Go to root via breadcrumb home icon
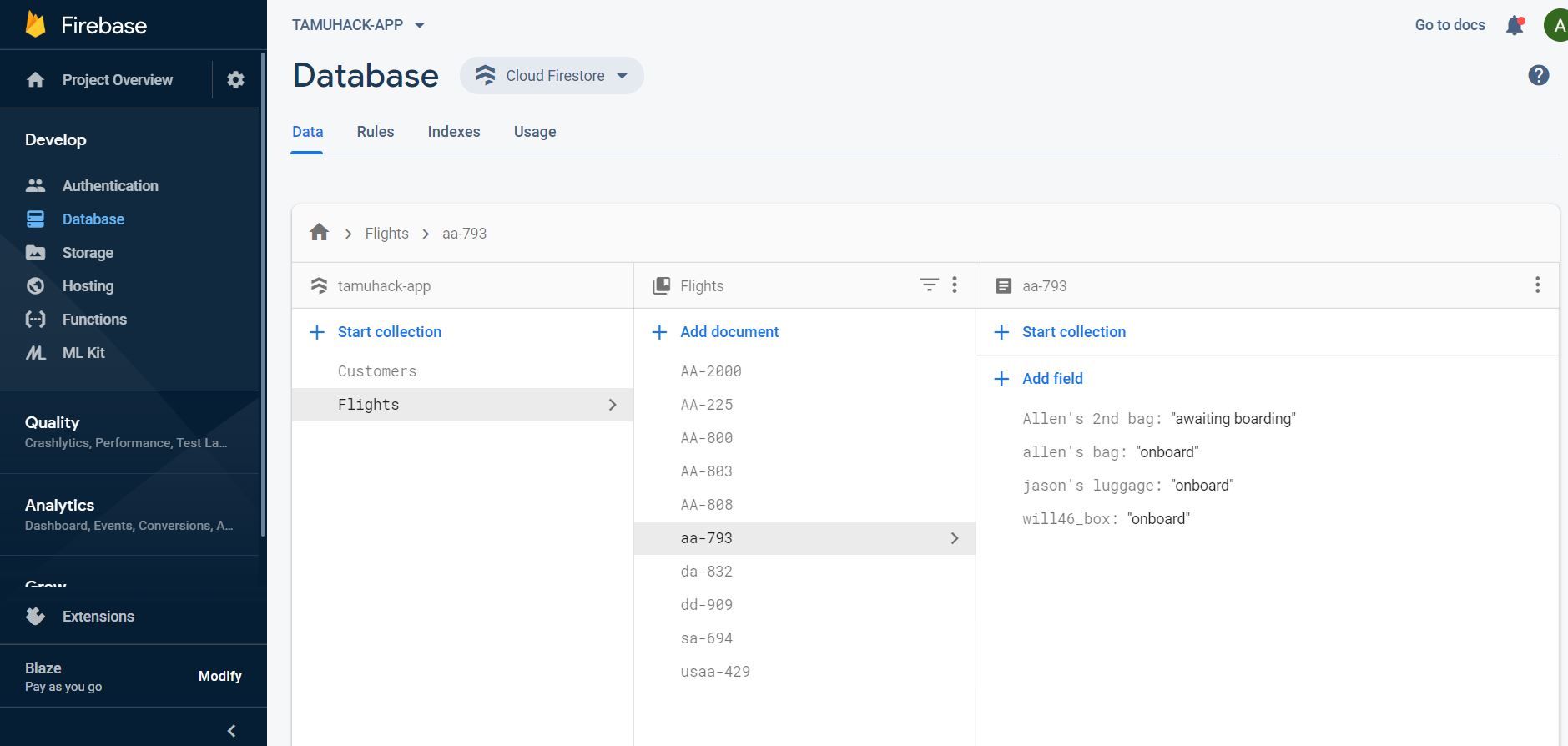1568x746 pixels. tap(319, 232)
